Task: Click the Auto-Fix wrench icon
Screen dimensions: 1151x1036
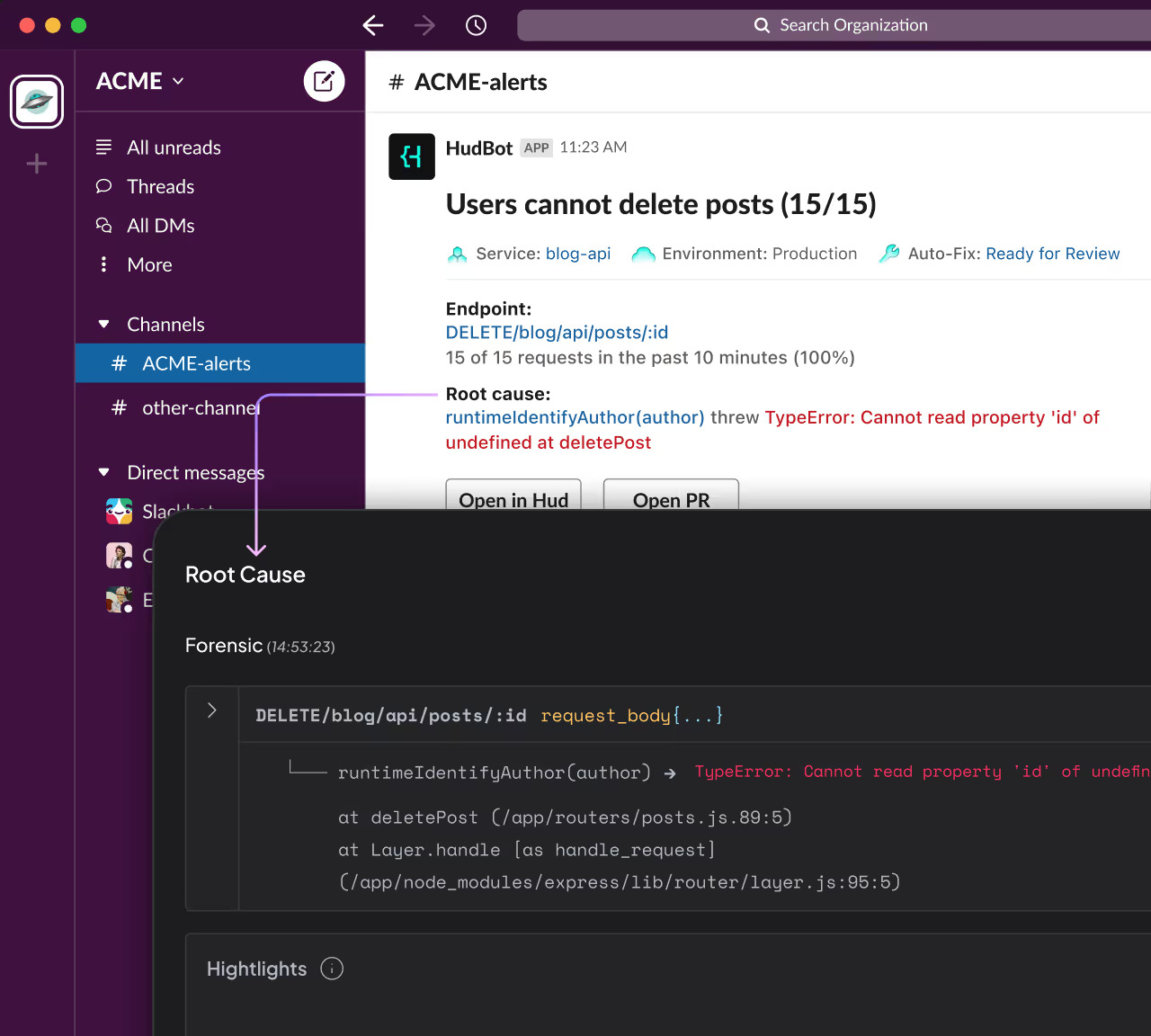Action: pyautogui.click(x=889, y=254)
